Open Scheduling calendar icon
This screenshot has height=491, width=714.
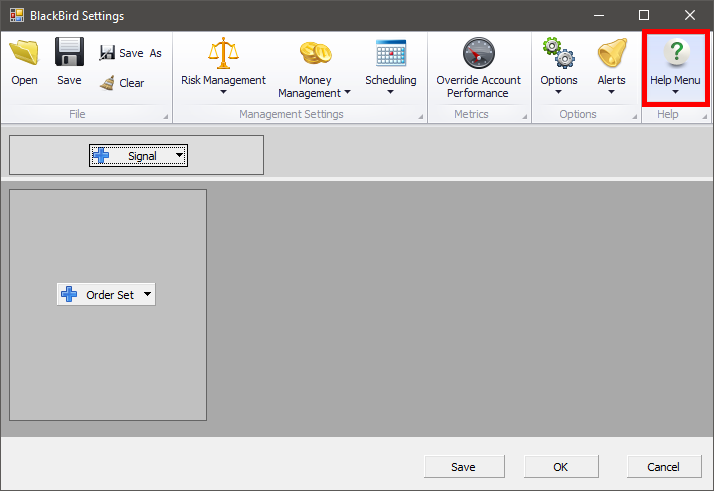(391, 53)
